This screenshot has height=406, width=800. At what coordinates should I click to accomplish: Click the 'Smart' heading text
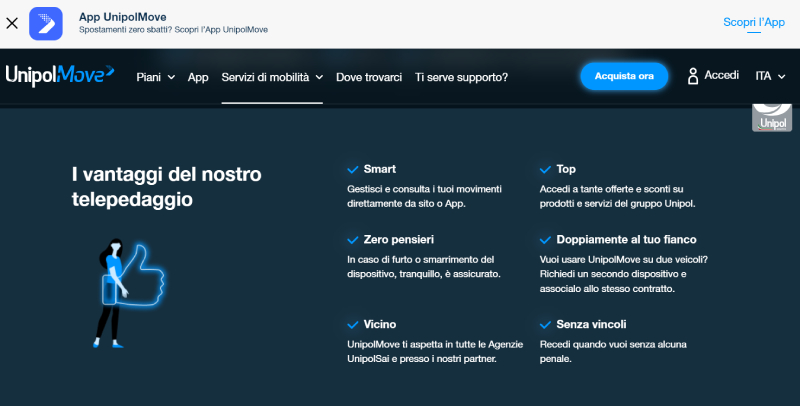[380, 169]
